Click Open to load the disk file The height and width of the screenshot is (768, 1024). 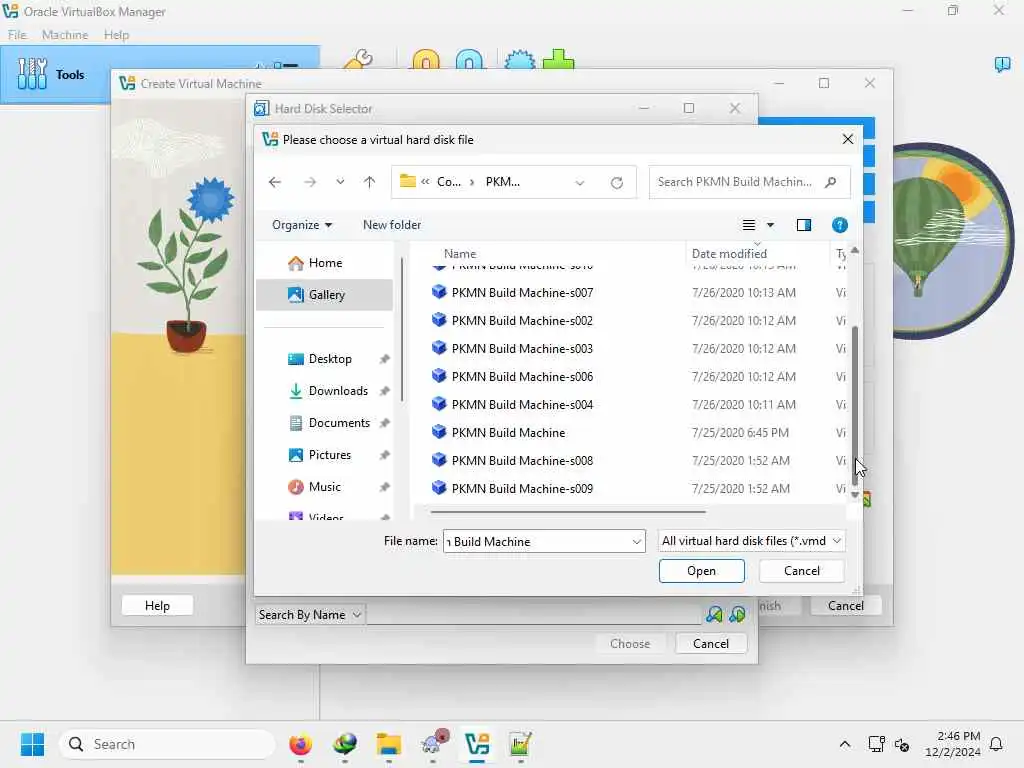pyautogui.click(x=701, y=571)
